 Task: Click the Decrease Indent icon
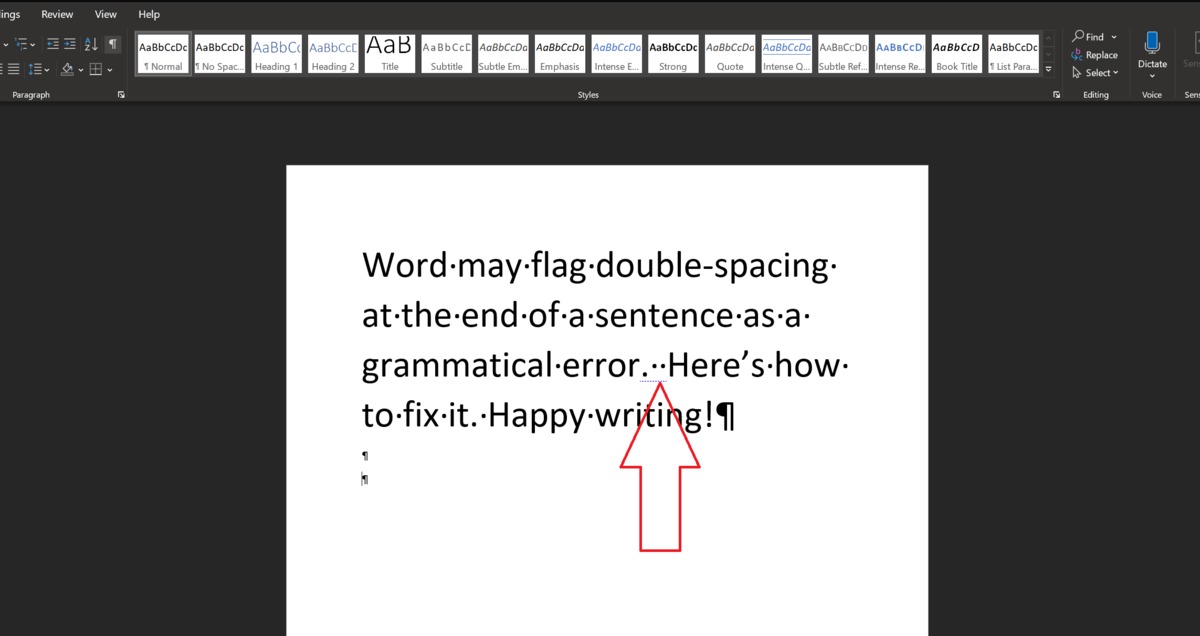[53, 44]
